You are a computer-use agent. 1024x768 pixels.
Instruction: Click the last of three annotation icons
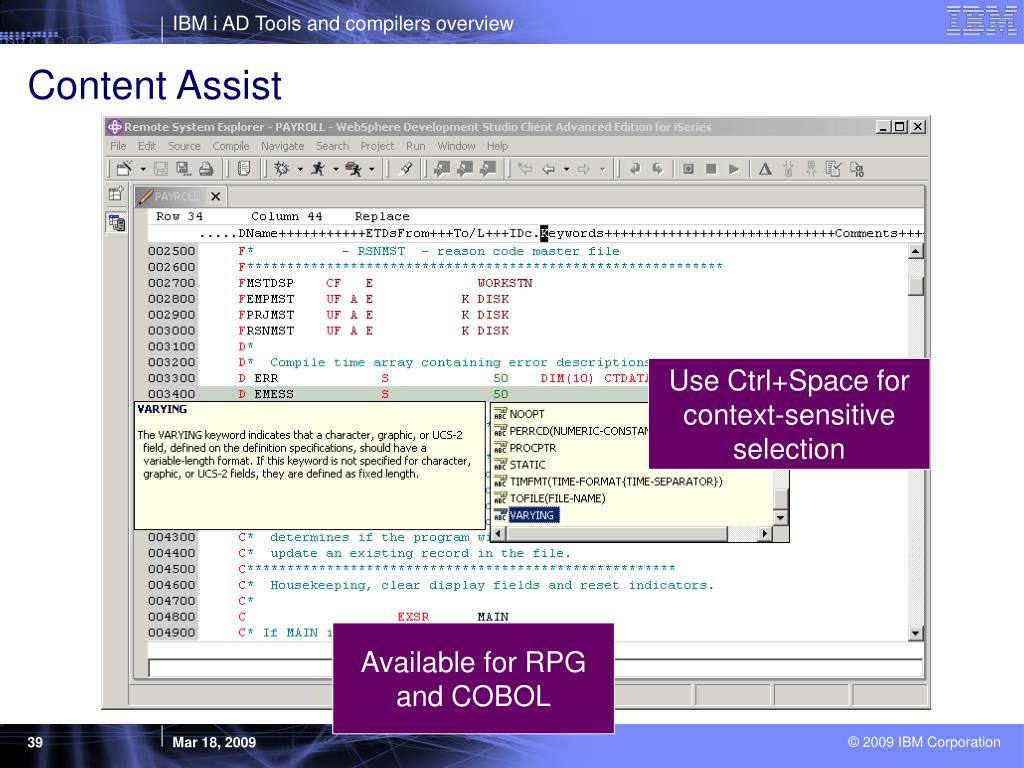point(488,169)
